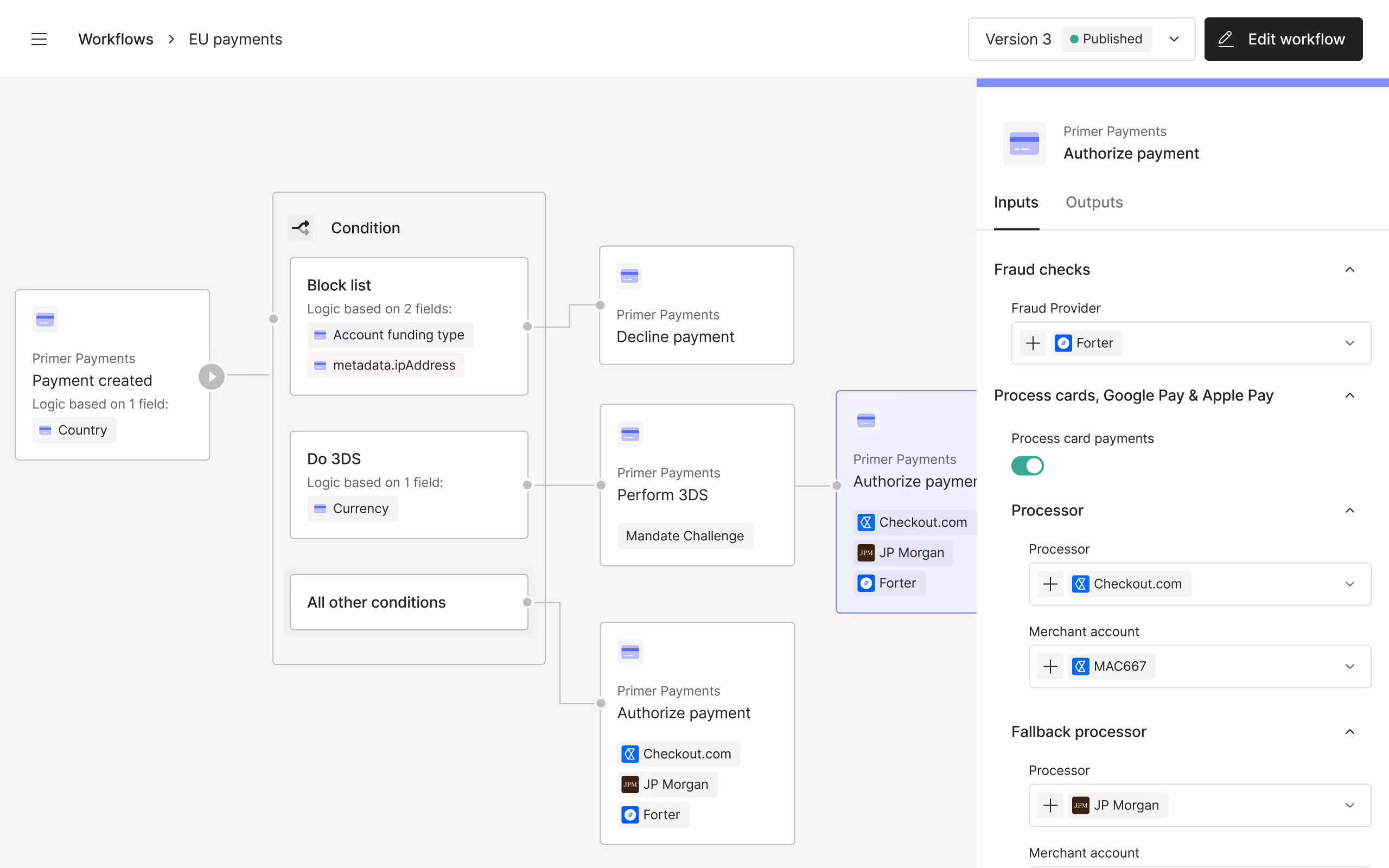Click the Condition branch icon
The height and width of the screenshot is (868, 1389).
[301, 228]
